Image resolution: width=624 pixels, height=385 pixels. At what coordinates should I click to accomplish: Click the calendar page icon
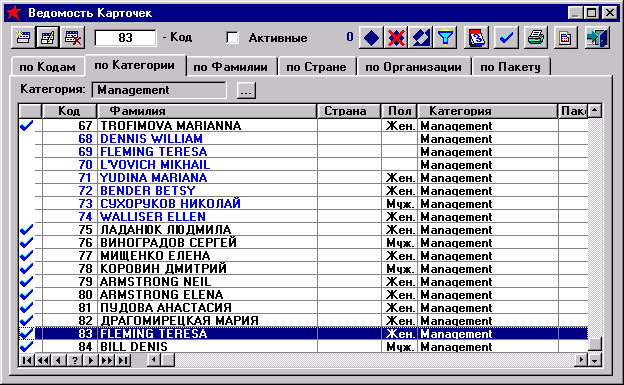pos(477,38)
